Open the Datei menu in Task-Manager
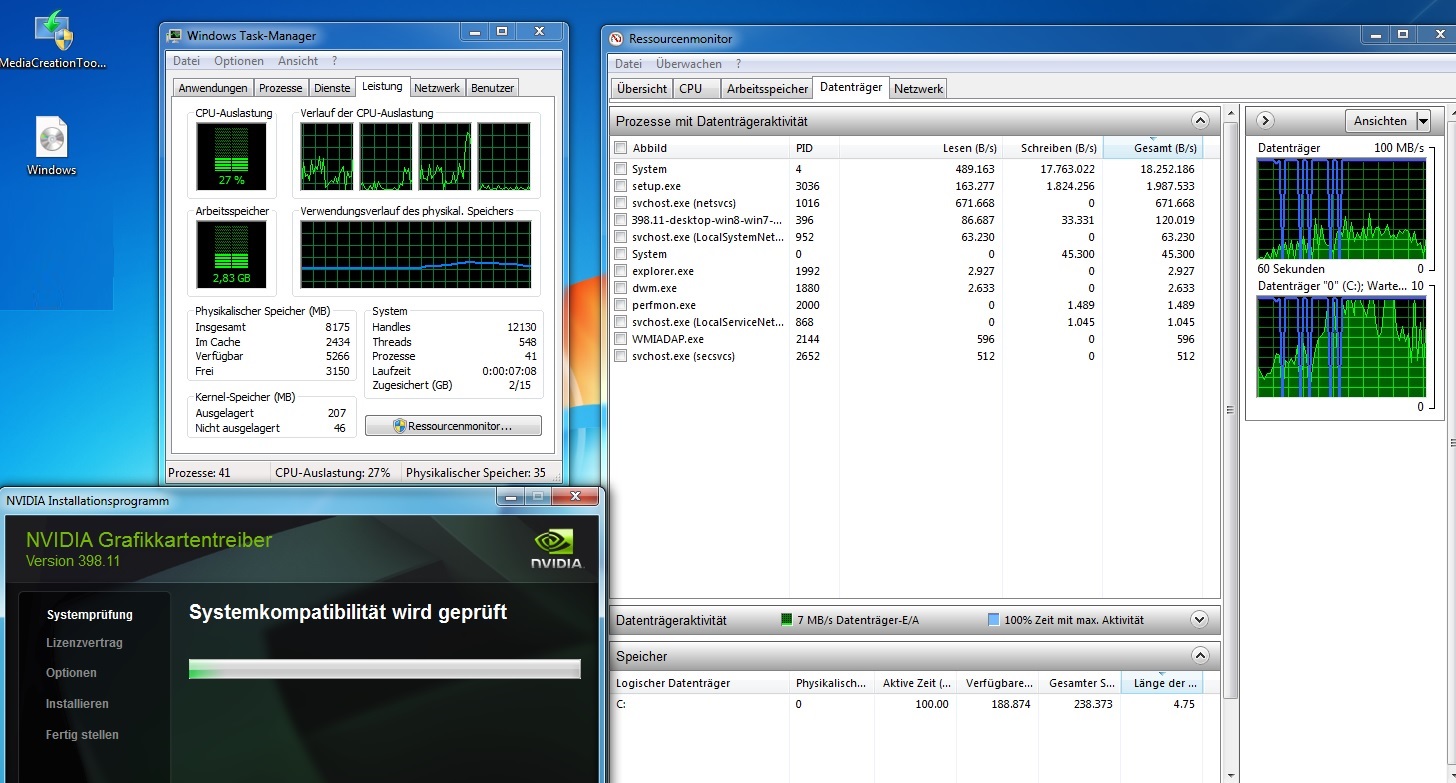Viewport: 1456px width, 783px height. 187,61
